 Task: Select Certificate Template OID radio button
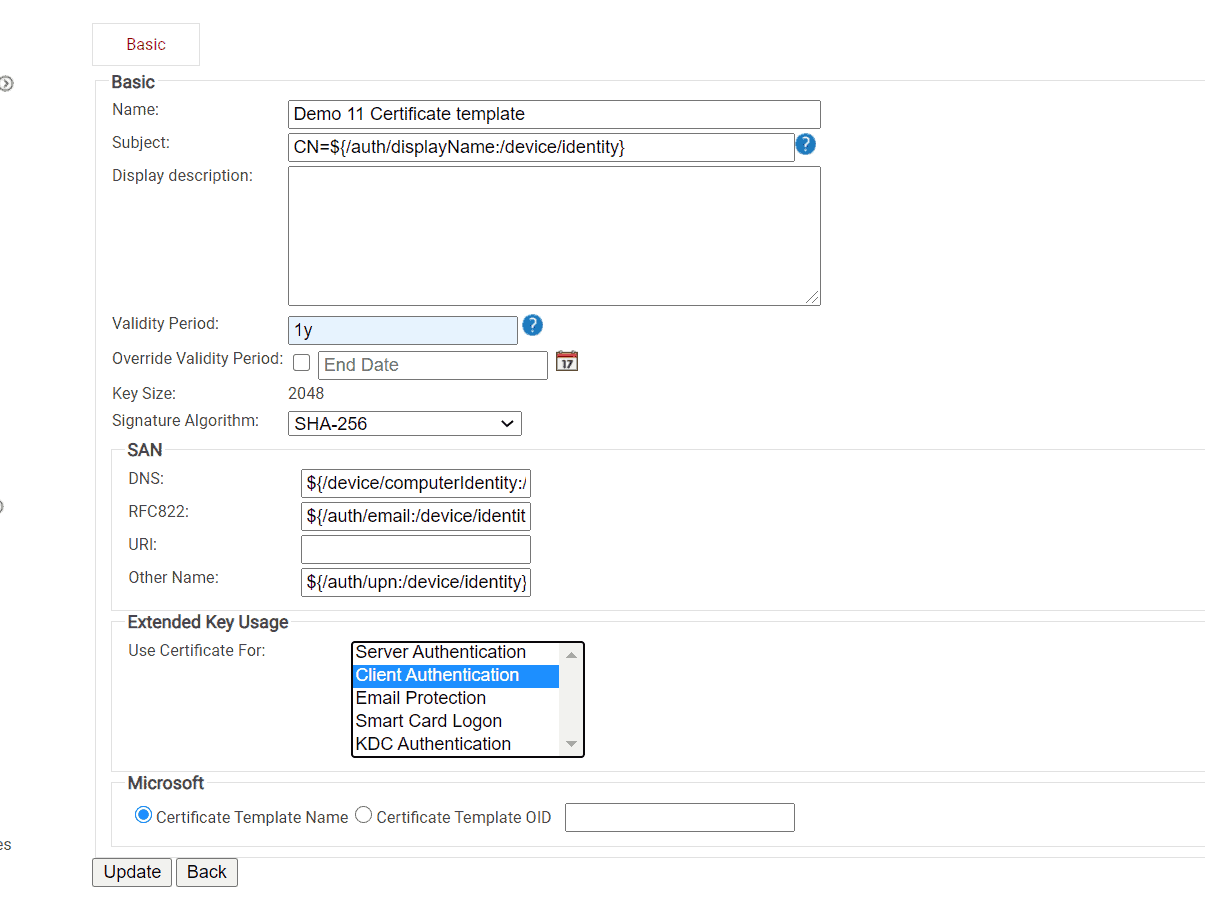click(364, 815)
